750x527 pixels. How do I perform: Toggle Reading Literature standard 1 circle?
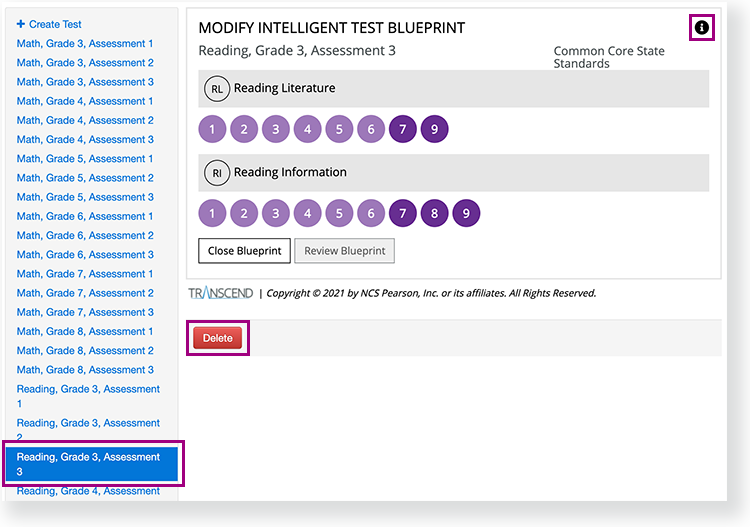pyautogui.click(x=212, y=129)
